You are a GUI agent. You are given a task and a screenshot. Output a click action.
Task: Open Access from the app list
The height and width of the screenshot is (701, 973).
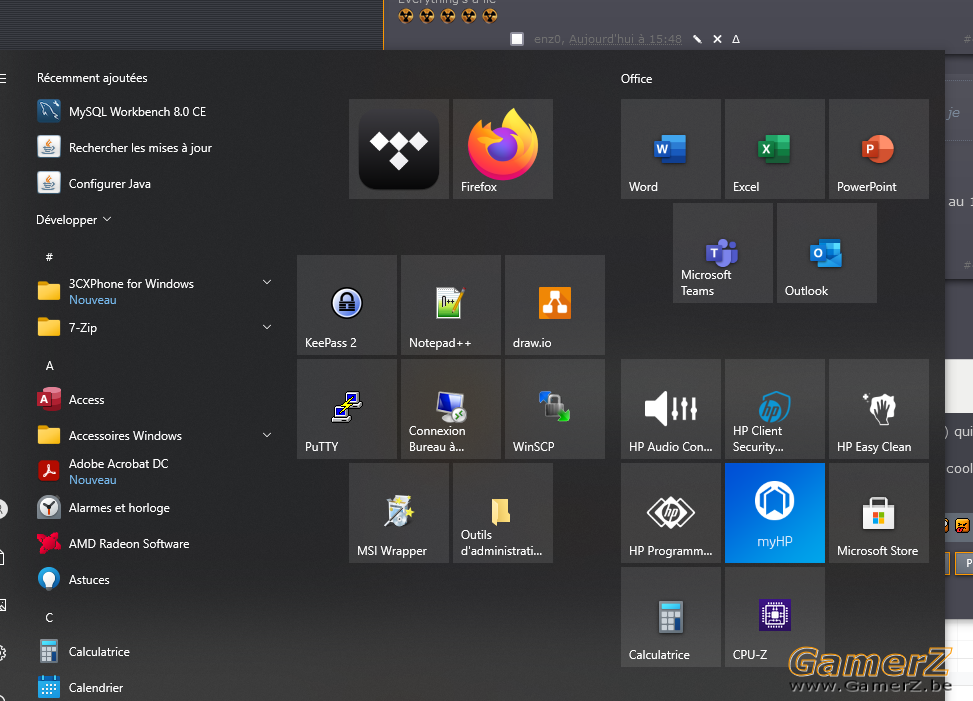pyautogui.click(x=155, y=400)
